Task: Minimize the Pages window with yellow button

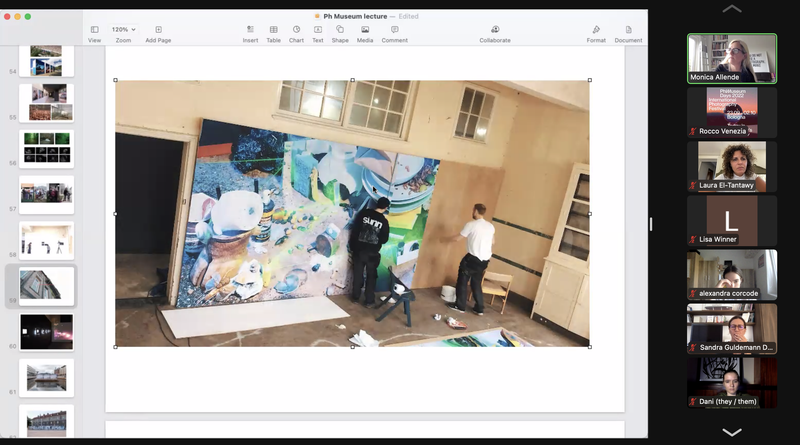Action: (x=17, y=16)
